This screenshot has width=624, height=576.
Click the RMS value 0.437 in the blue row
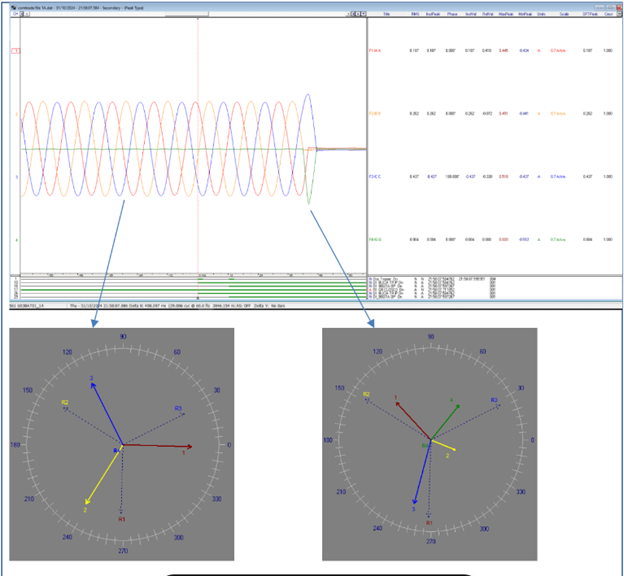click(x=414, y=176)
